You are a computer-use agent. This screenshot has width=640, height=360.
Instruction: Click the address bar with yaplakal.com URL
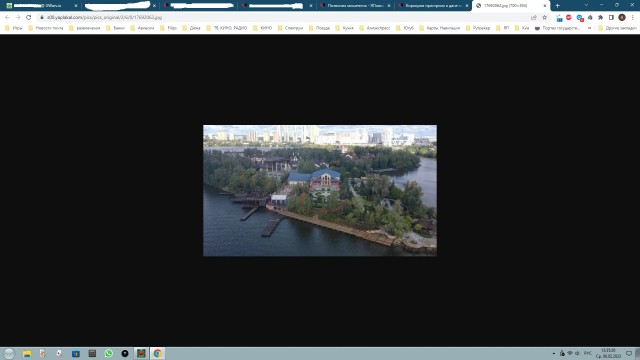pos(286,18)
